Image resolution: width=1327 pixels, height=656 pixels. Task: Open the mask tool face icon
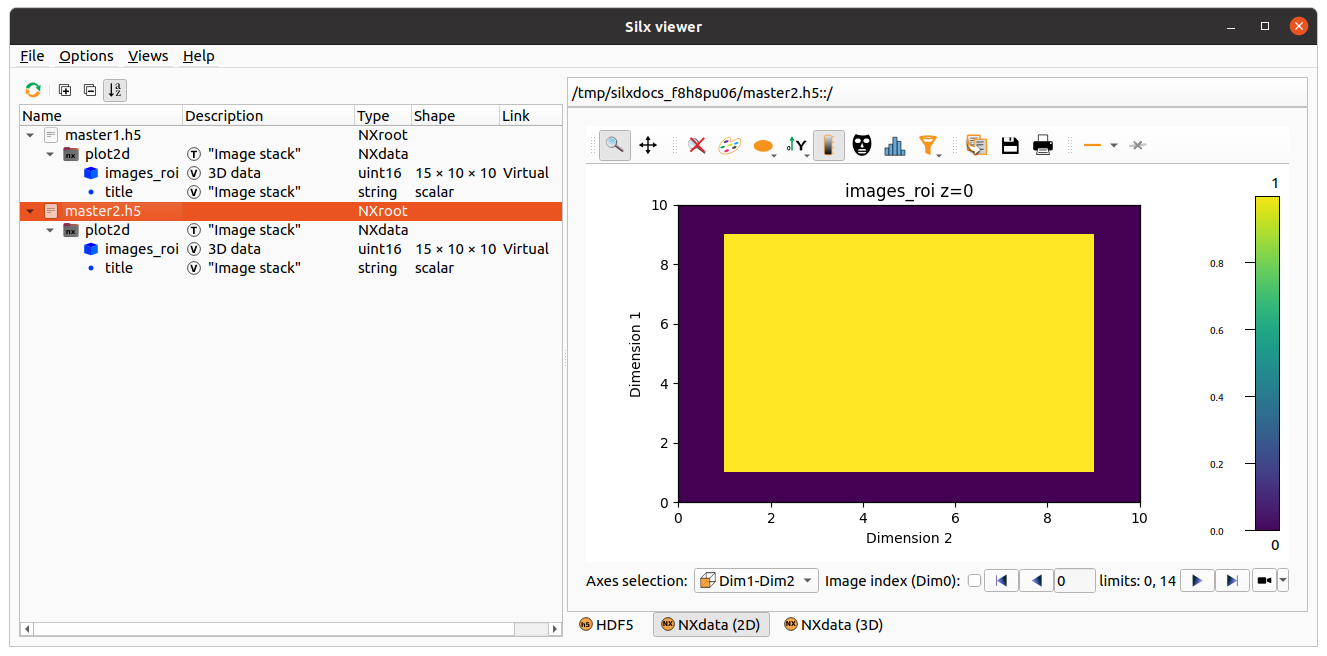tap(861, 146)
